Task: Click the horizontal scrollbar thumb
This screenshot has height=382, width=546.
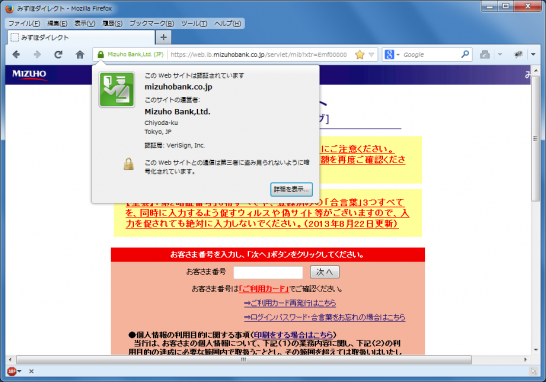Action: (x=244, y=359)
